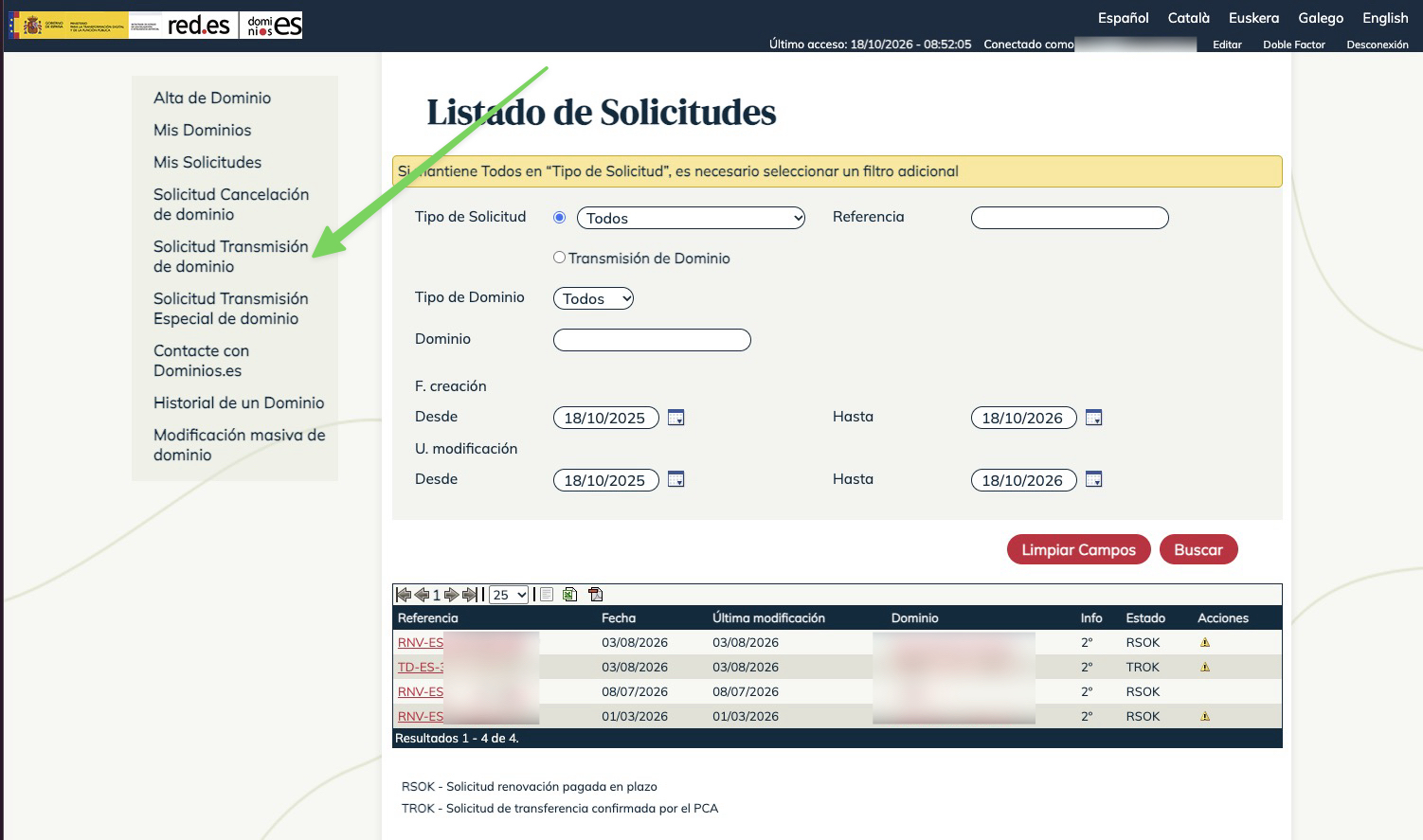Open Modificación masiva de dominio

pos(240,444)
